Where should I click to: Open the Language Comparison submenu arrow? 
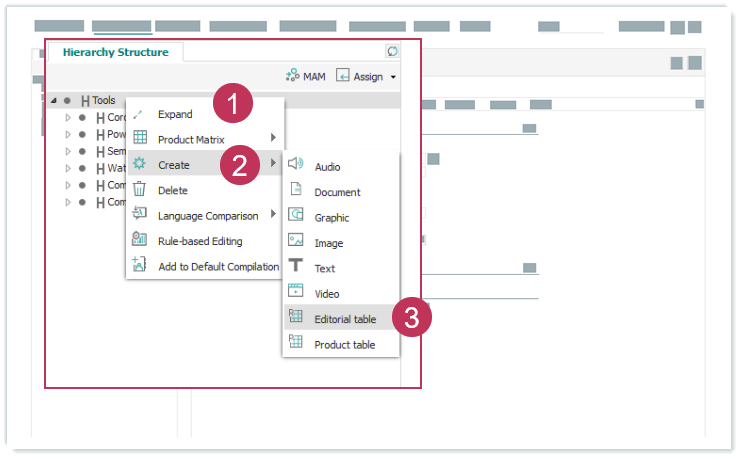pyautogui.click(x=273, y=214)
